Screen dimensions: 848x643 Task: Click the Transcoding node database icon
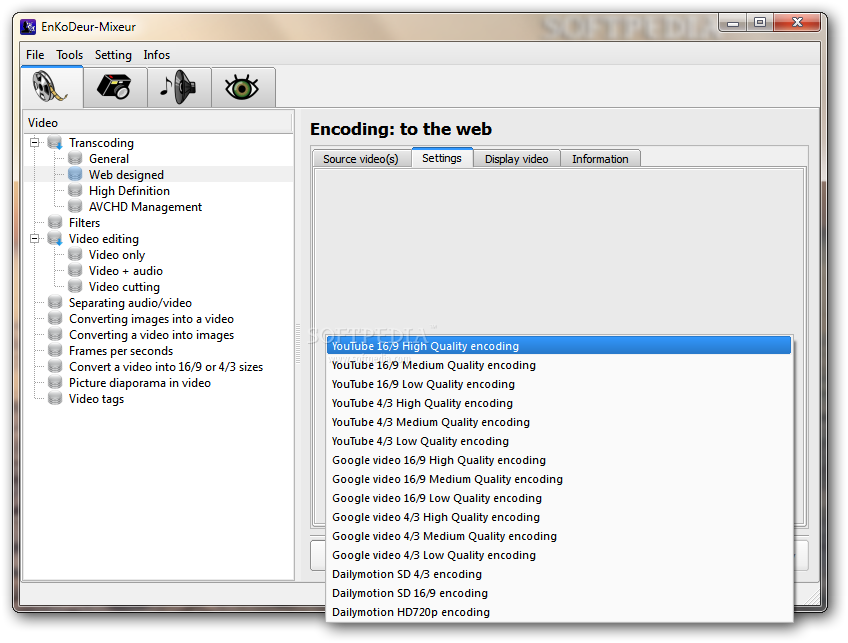click(x=55, y=143)
